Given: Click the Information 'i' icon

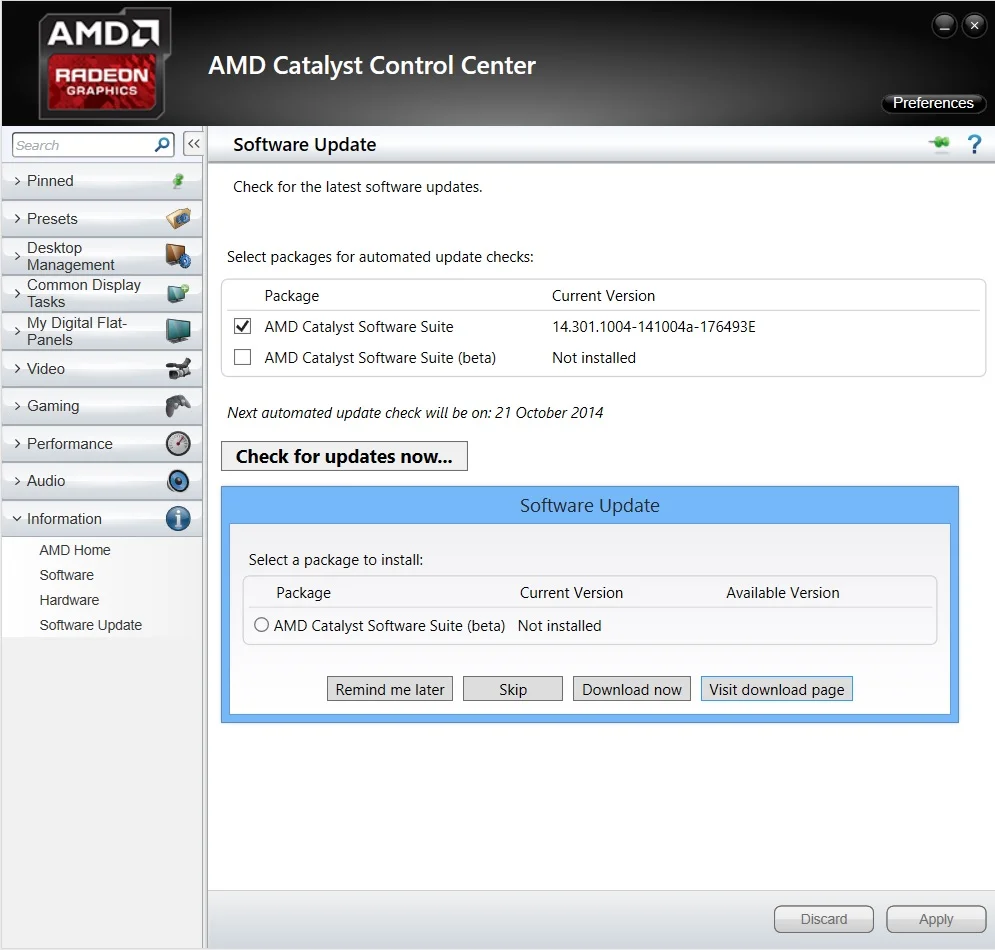Looking at the screenshot, I should (x=178, y=518).
